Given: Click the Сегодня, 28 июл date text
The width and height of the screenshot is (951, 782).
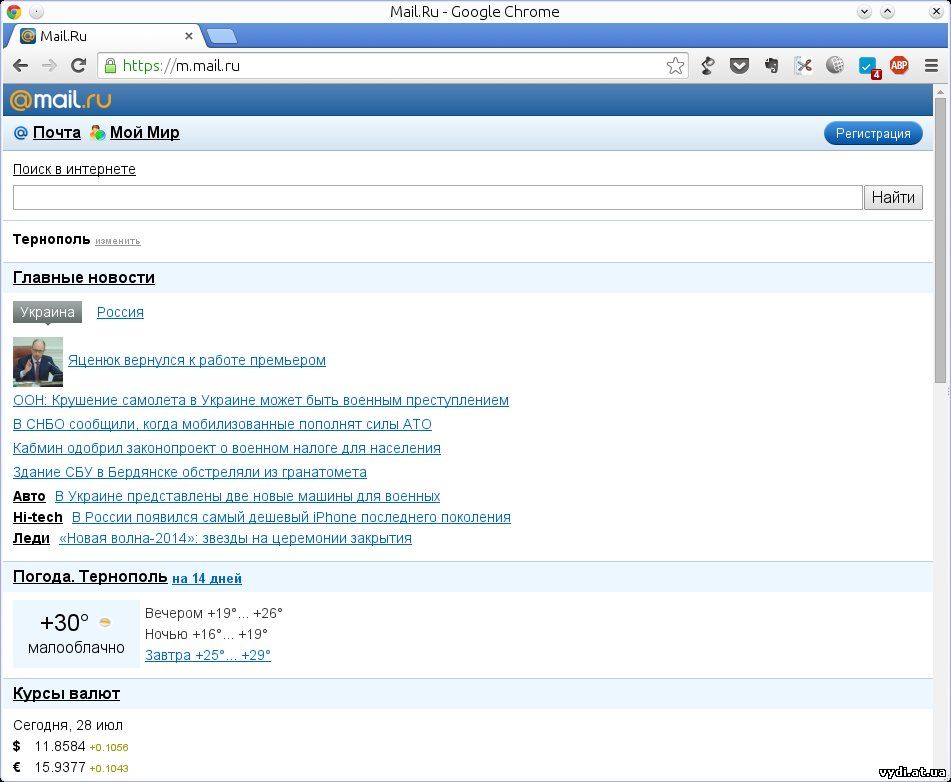Looking at the screenshot, I should [x=68, y=726].
